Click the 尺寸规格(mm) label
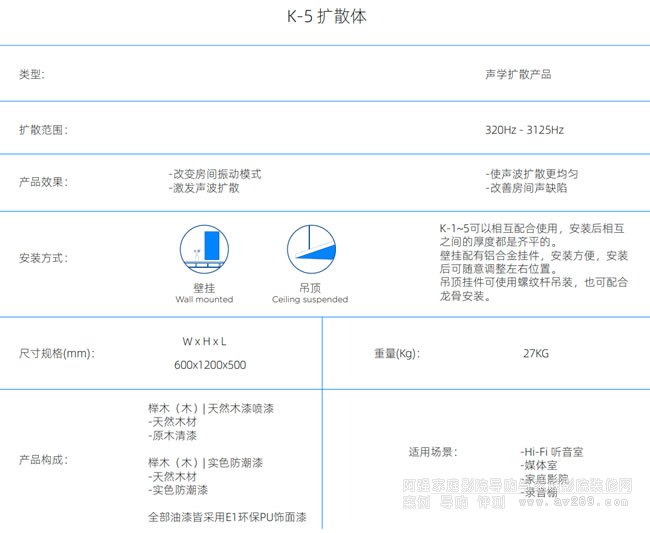This screenshot has width=650, height=533. tap(56, 353)
